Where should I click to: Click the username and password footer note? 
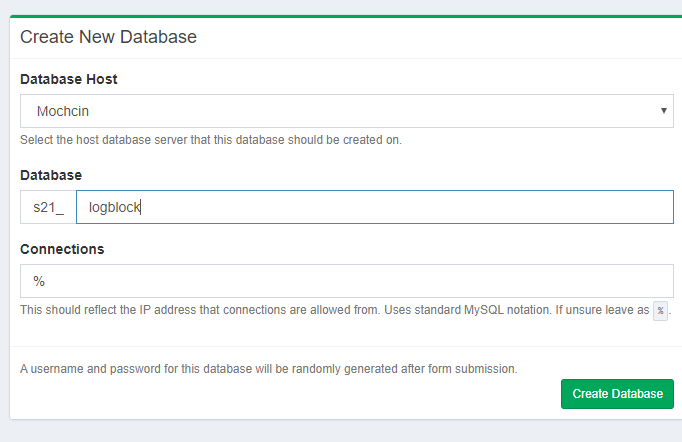tap(268, 368)
